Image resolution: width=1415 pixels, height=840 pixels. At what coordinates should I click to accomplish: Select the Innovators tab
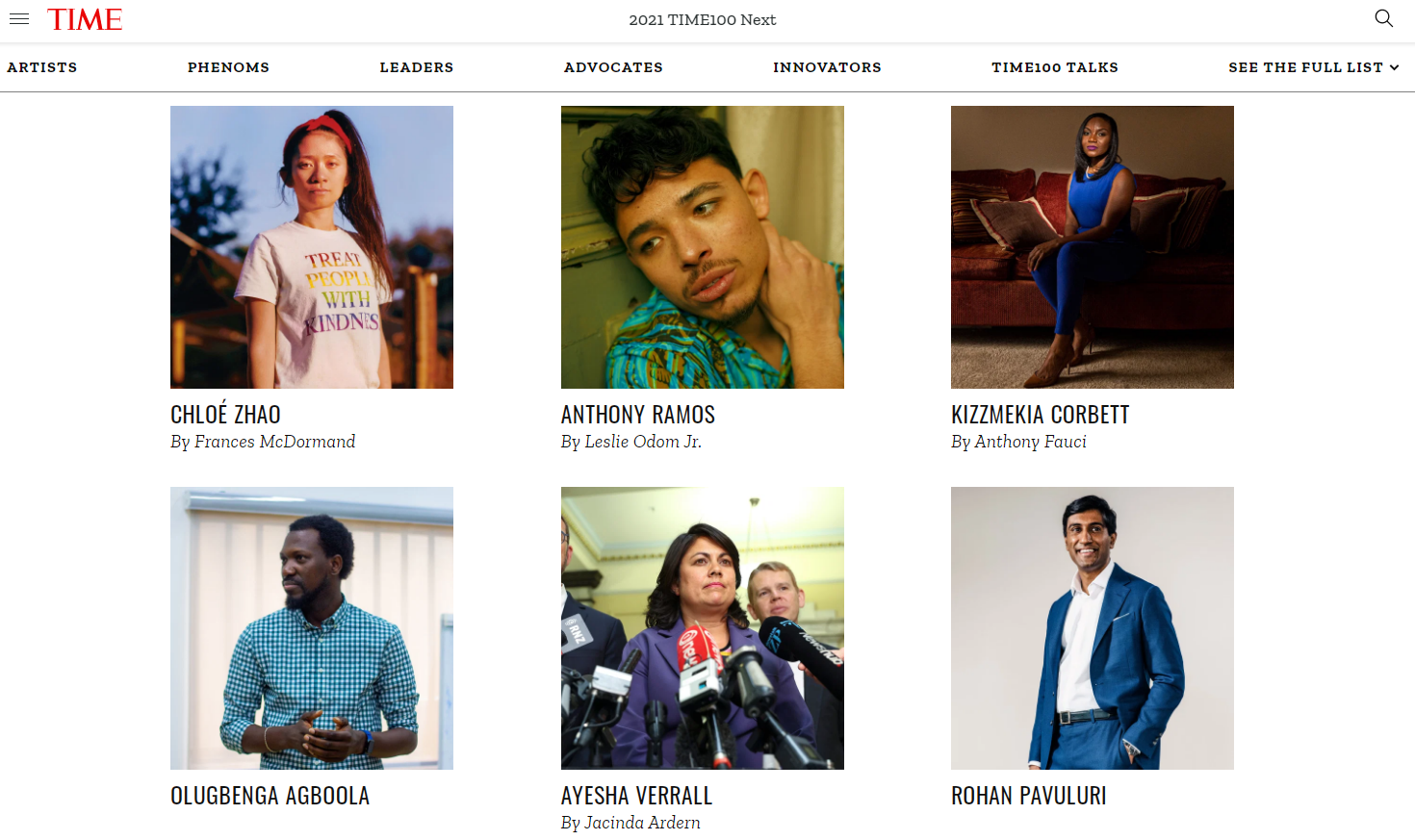[x=827, y=67]
